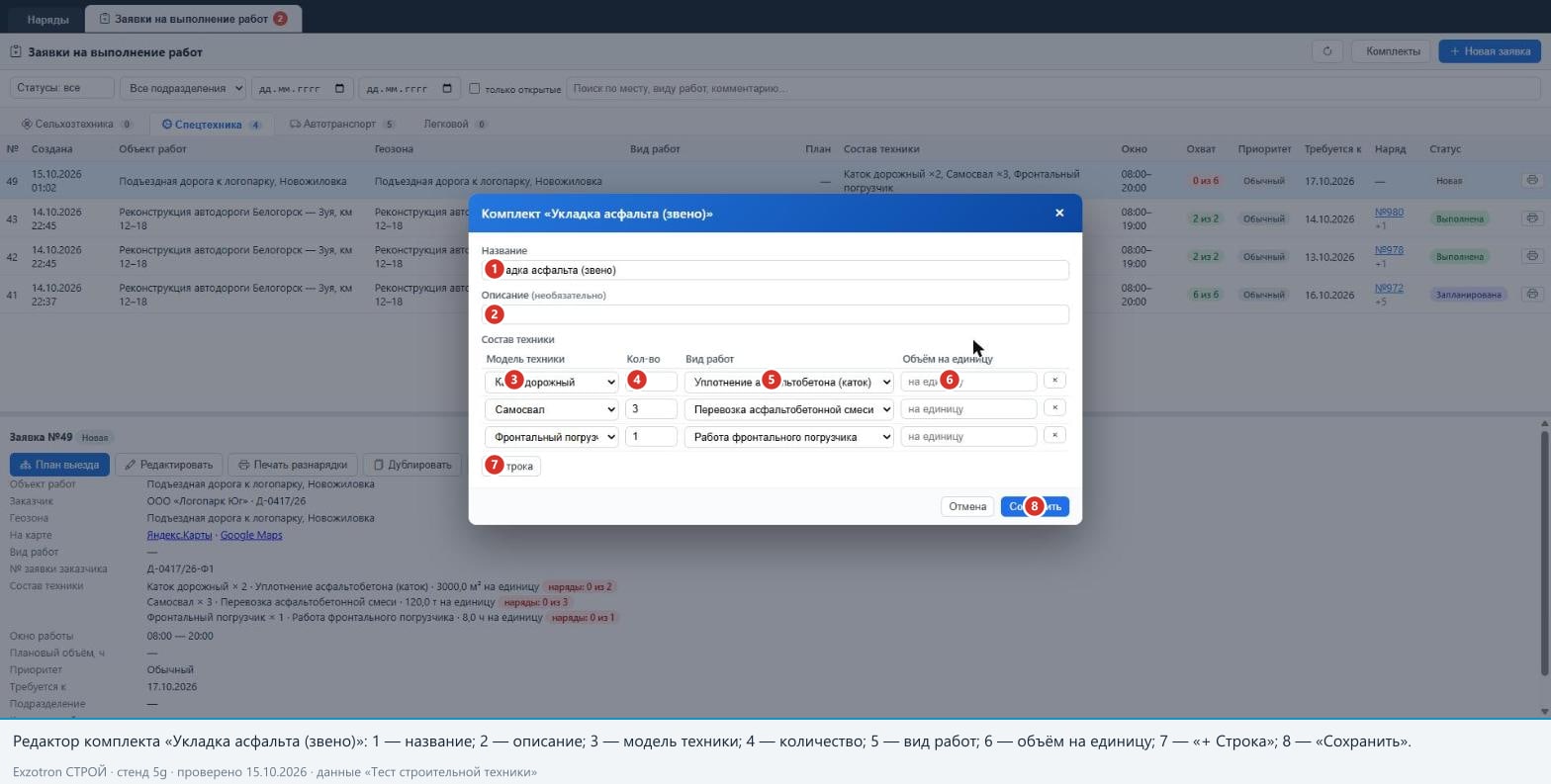1551x784 pixels.
Task: Switch to the Наряды tab
Action: tap(47, 19)
